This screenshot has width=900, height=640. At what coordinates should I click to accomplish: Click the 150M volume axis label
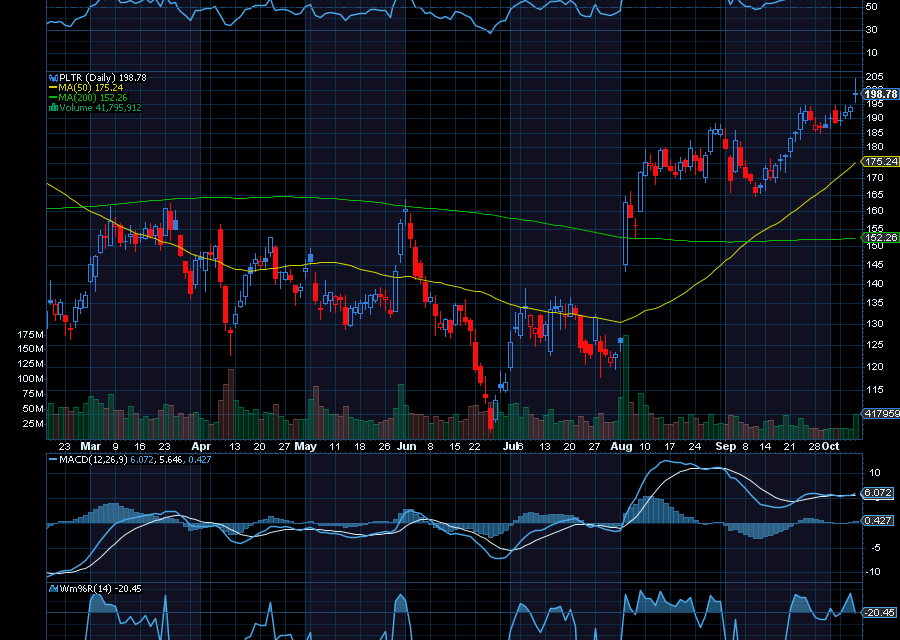(x=30, y=349)
